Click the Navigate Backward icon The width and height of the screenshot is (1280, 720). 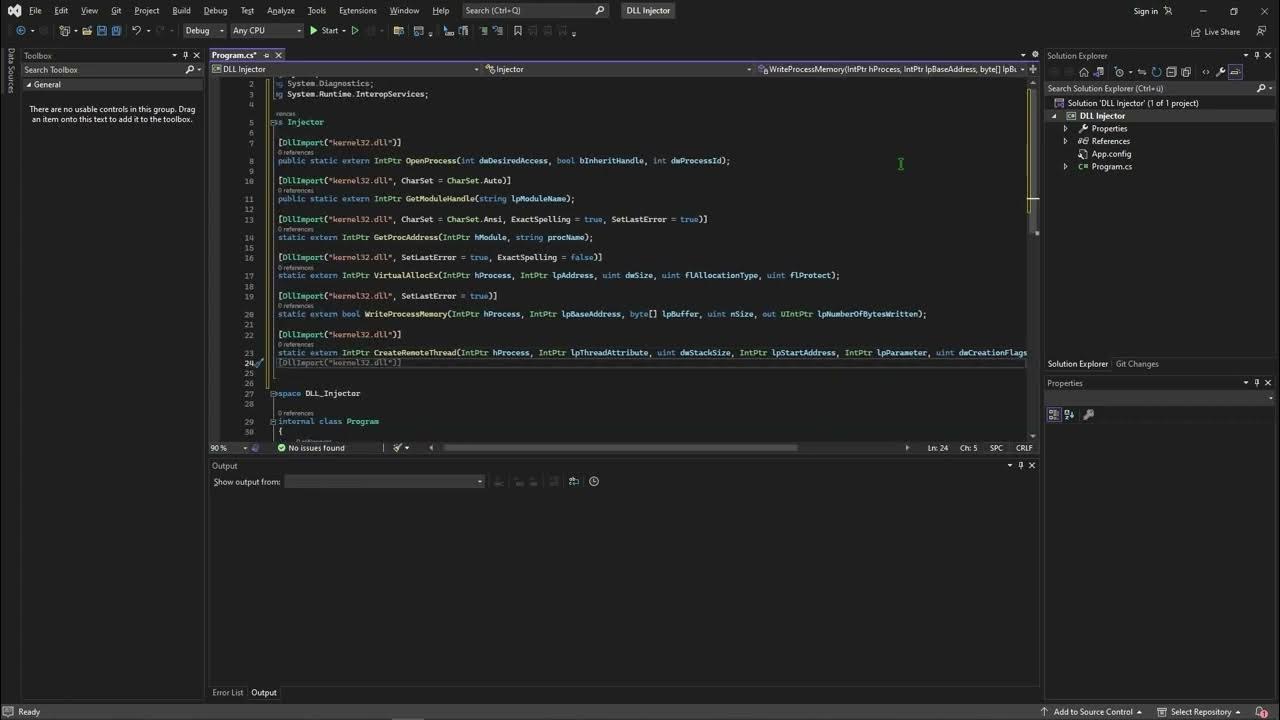click(20, 31)
